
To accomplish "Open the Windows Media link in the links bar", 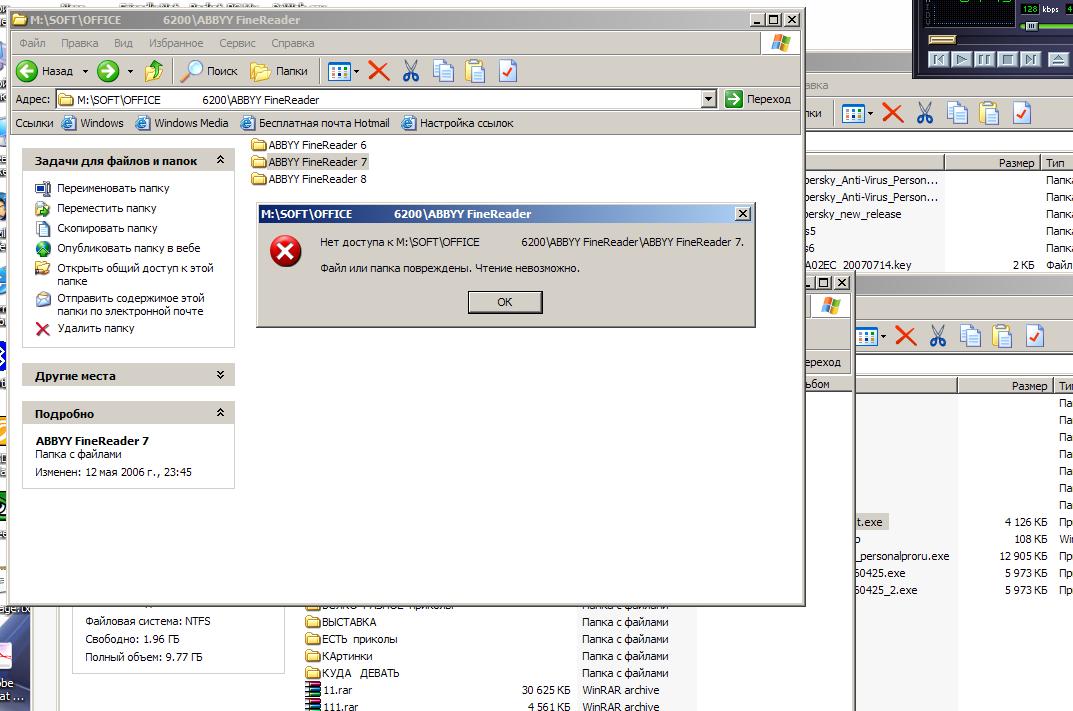I will [182, 123].
